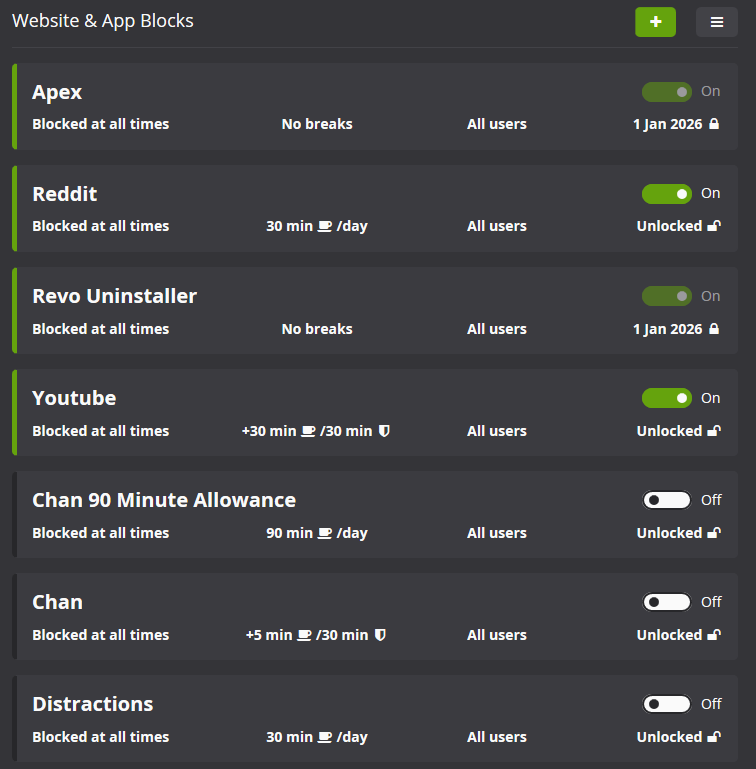Open the Reddit block title
The width and height of the screenshot is (756, 769).
pyautogui.click(x=65, y=194)
